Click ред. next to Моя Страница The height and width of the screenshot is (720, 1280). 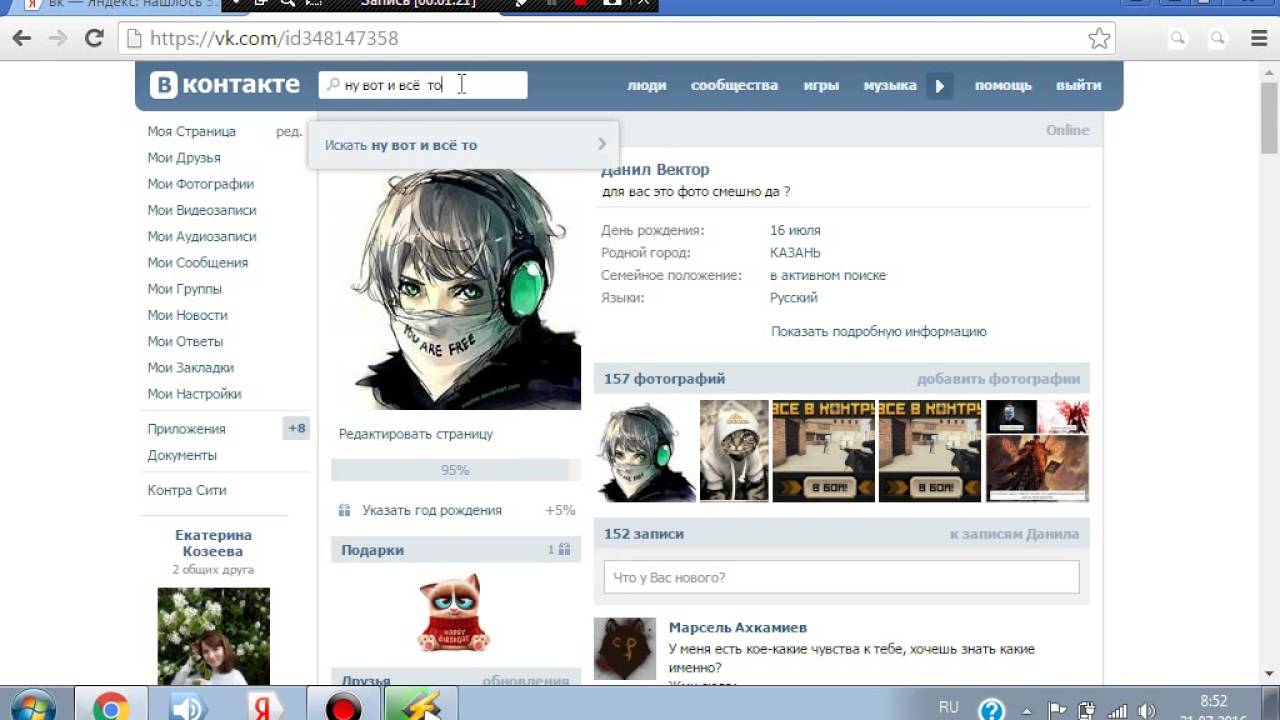click(289, 131)
